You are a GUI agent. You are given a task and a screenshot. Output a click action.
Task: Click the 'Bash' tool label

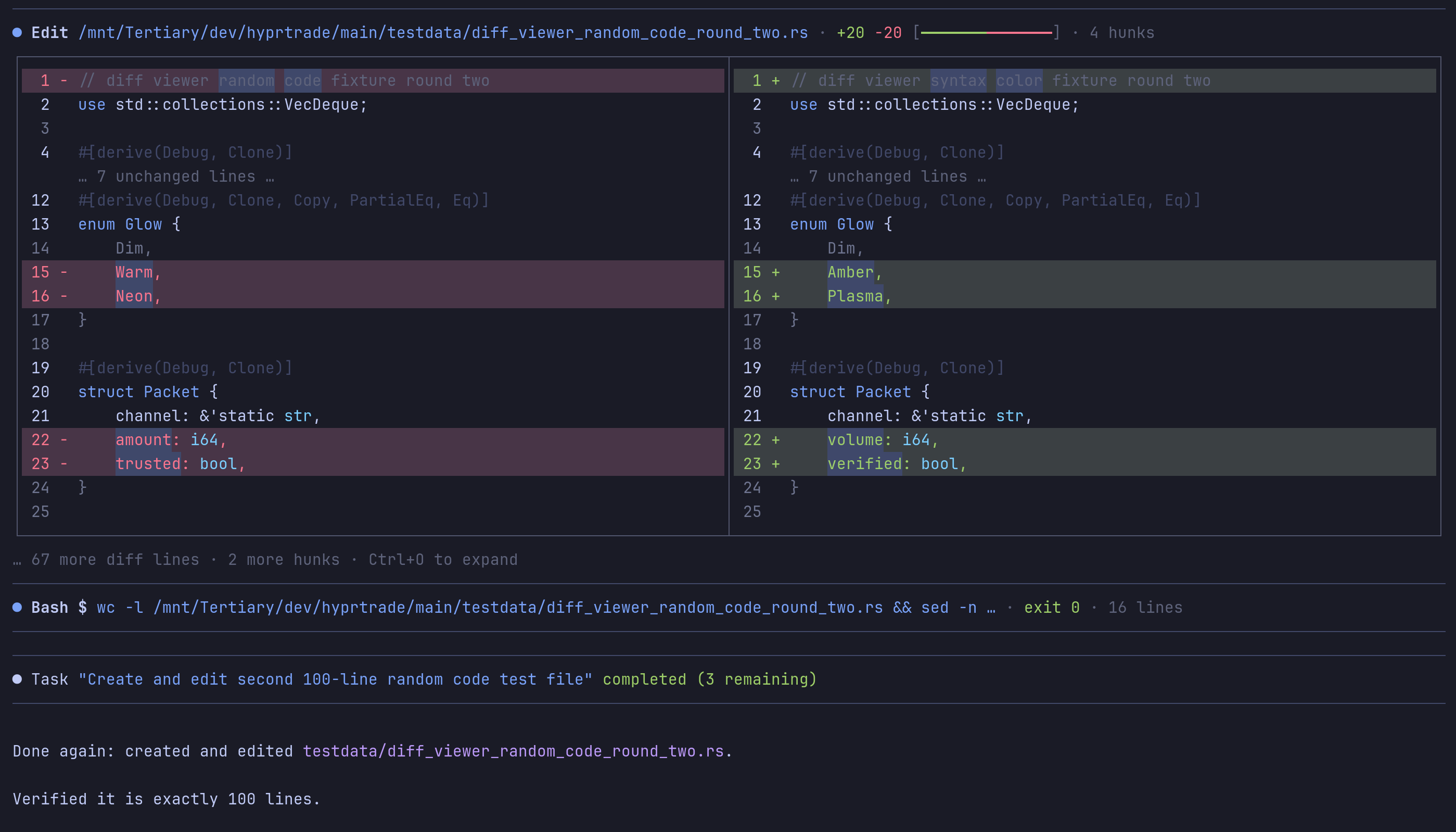49,608
